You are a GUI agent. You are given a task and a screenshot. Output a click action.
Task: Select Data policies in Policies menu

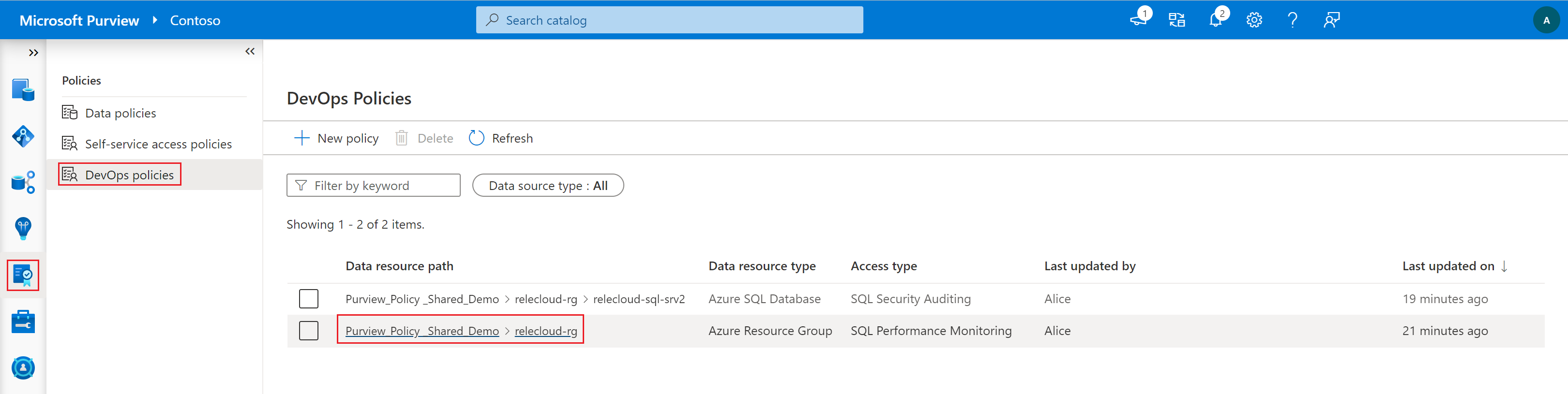pyautogui.click(x=121, y=113)
